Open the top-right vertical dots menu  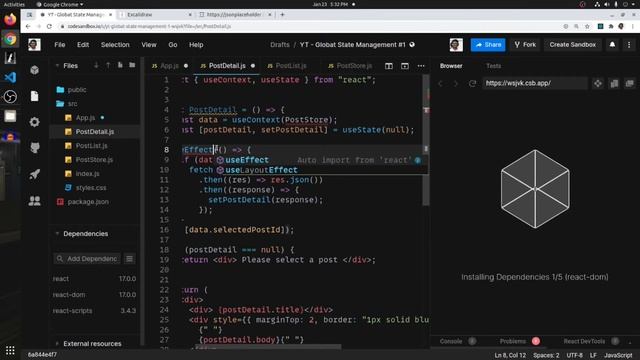pyautogui.click(x=629, y=44)
